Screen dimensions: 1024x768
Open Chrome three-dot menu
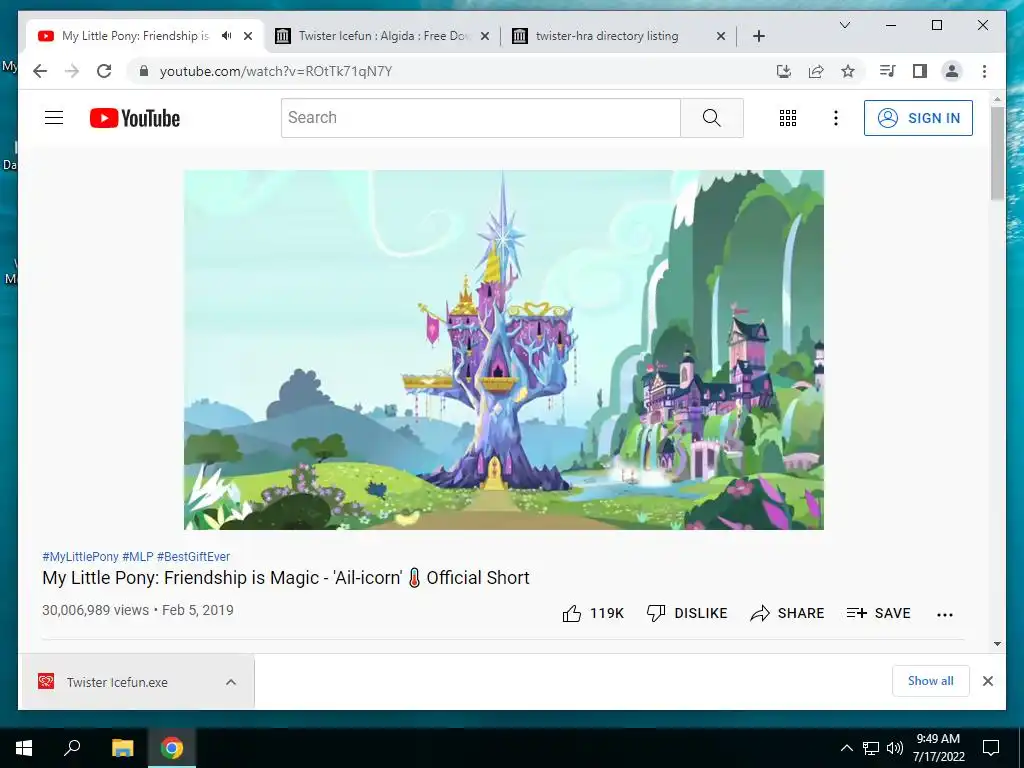[984, 71]
